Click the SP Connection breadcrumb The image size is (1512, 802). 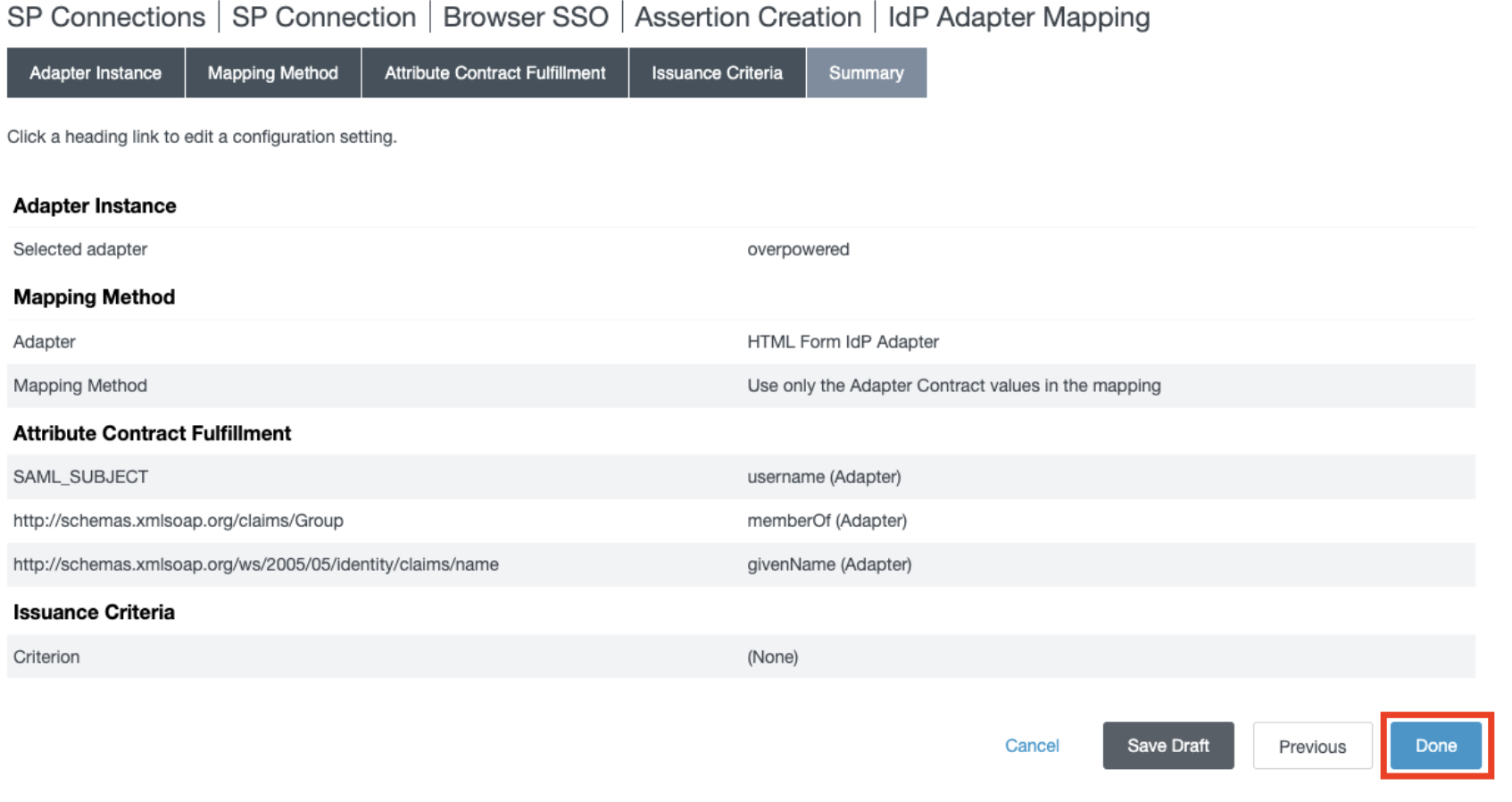click(324, 17)
